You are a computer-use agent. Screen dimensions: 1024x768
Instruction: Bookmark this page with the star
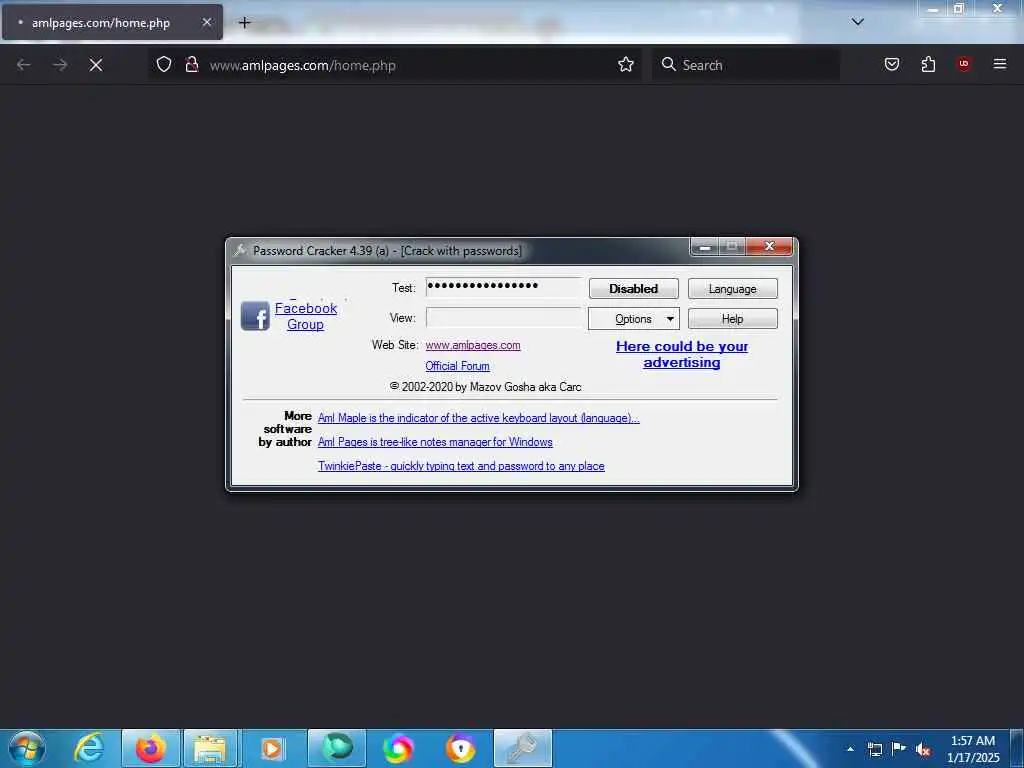click(626, 64)
